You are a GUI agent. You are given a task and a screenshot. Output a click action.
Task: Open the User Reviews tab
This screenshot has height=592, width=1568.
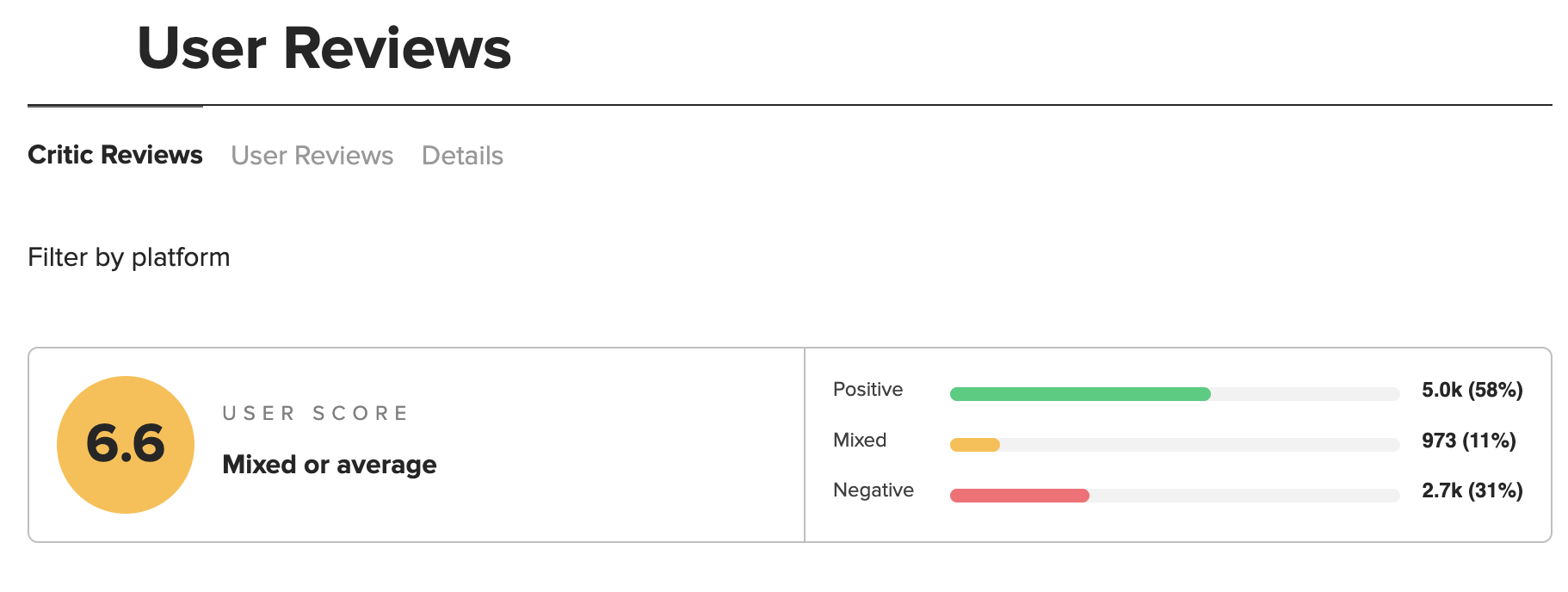(312, 156)
